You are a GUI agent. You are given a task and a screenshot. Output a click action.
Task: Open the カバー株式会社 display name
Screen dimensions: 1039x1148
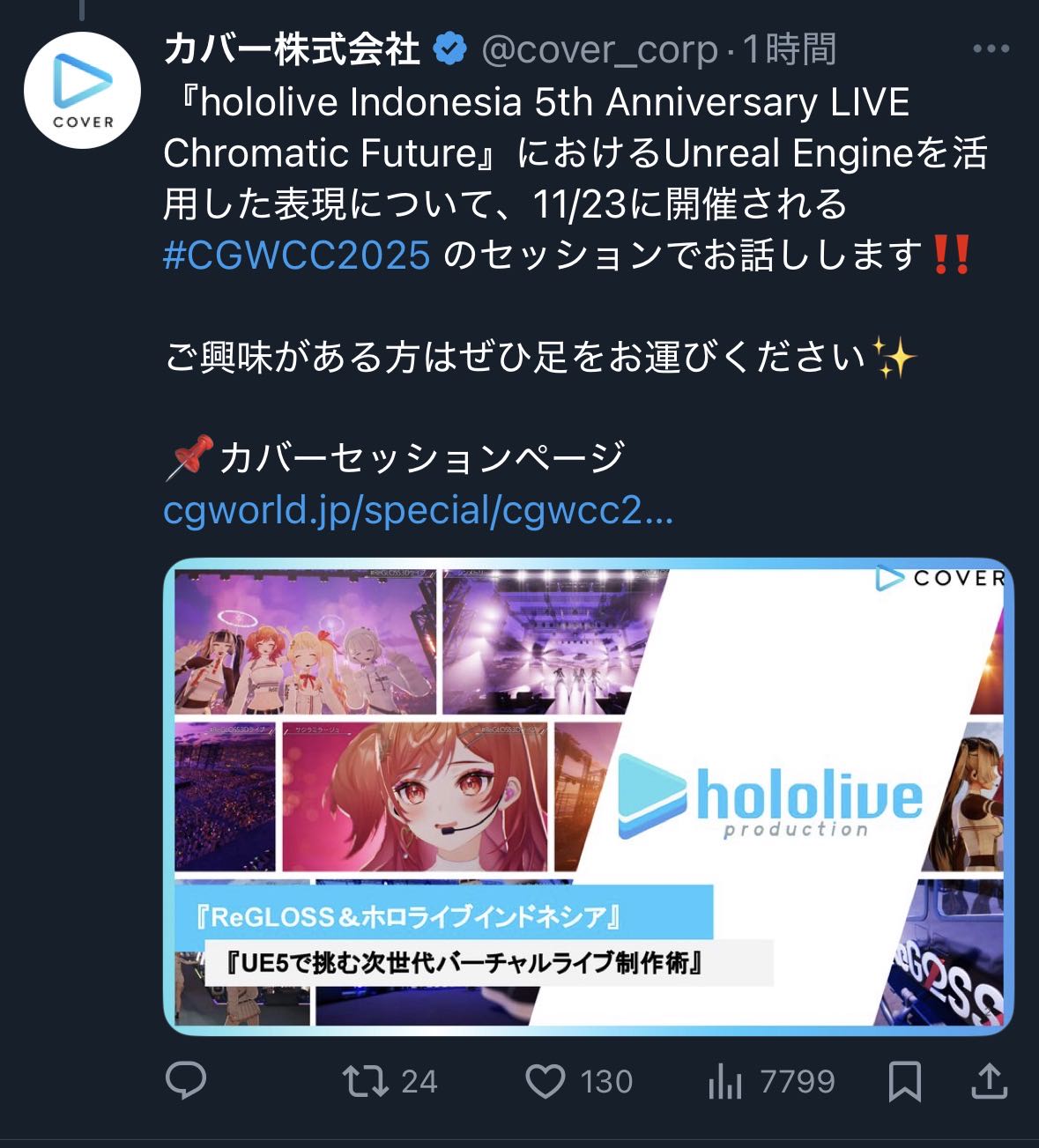click(x=292, y=49)
